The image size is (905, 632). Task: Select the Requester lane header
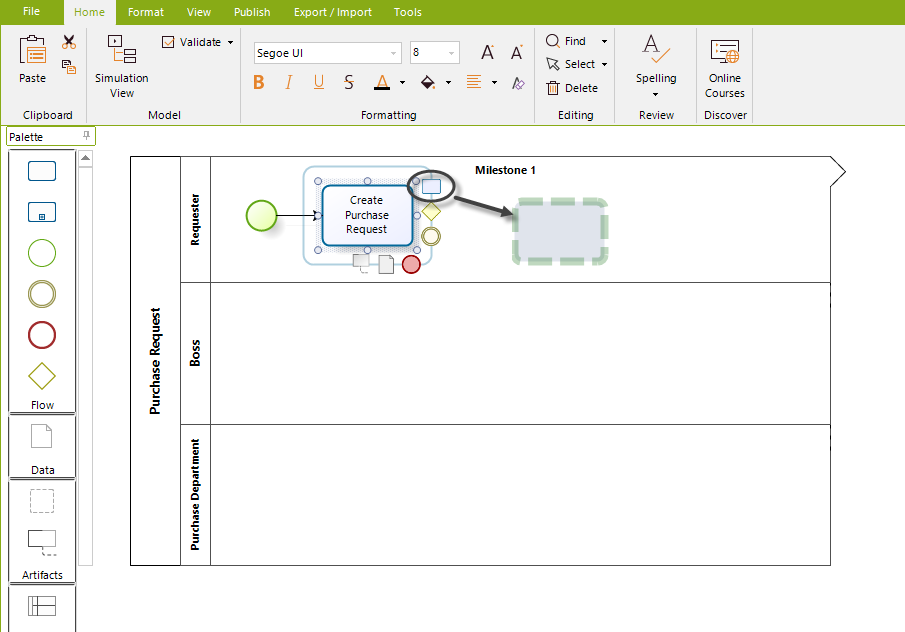[x=196, y=219]
